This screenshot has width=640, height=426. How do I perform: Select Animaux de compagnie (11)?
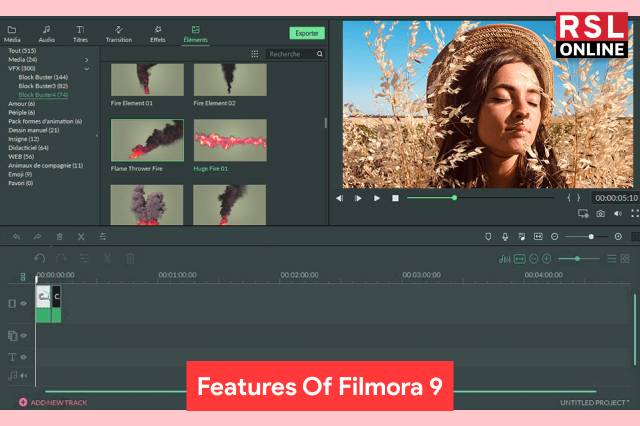[x=45, y=166]
